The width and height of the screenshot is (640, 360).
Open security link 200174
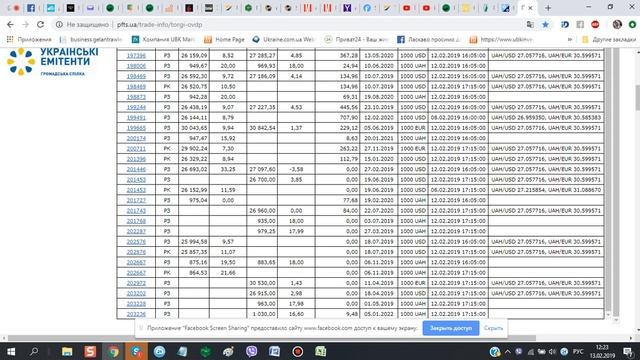(x=136, y=138)
